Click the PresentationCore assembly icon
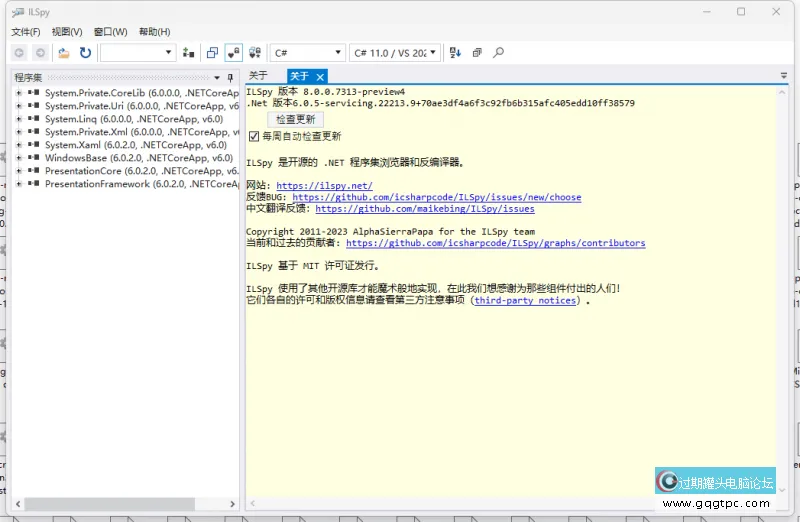 pyautogui.click(x=34, y=170)
